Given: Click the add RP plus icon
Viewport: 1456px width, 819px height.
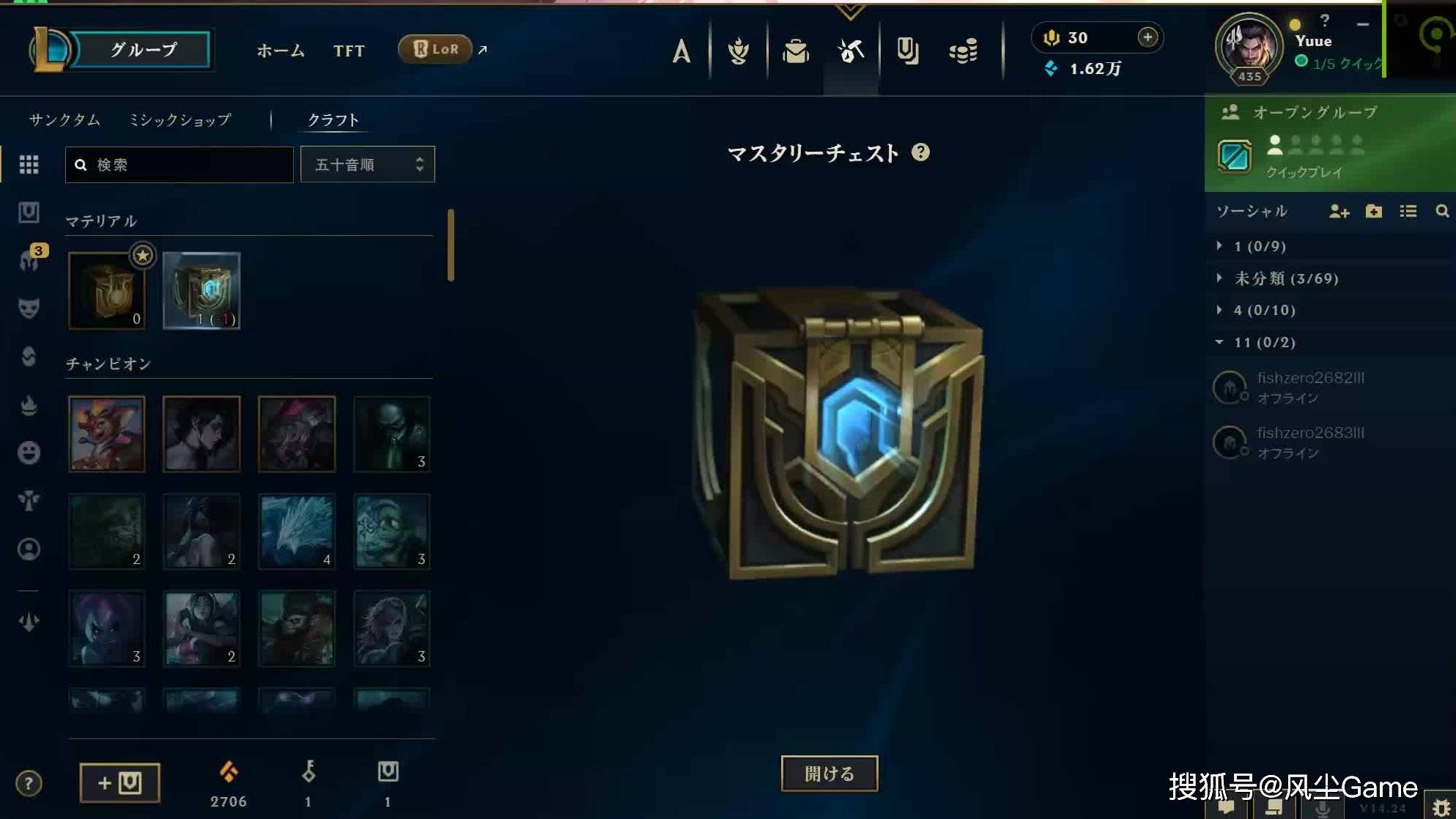Looking at the screenshot, I should click(1148, 37).
